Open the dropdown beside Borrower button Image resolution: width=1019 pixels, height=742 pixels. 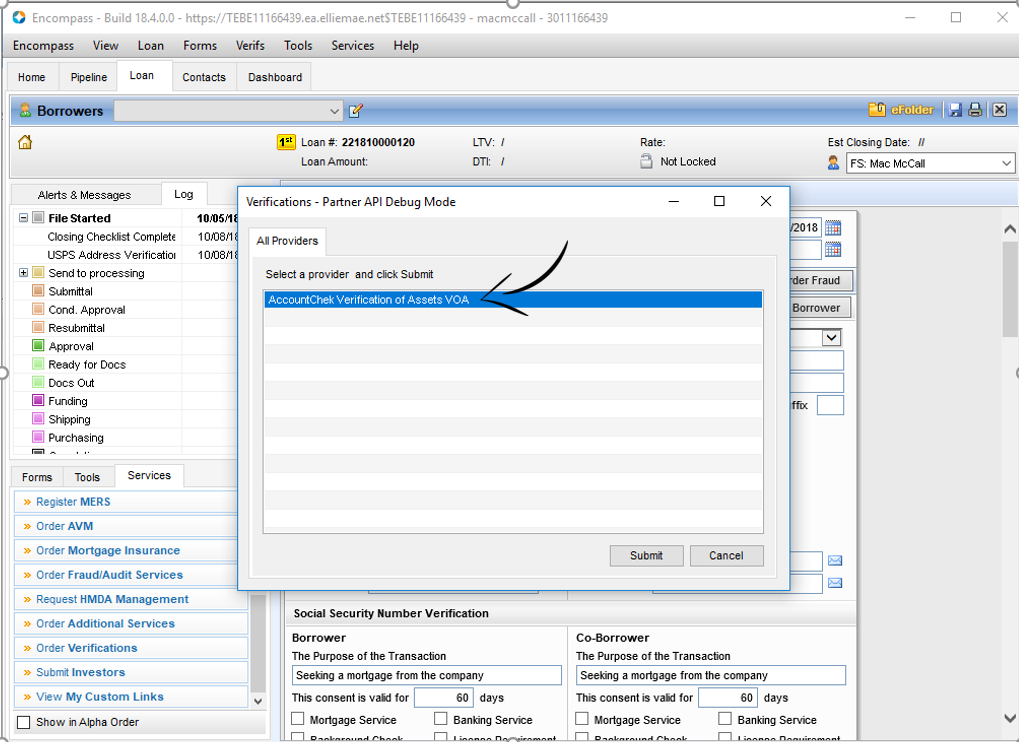pyautogui.click(x=831, y=338)
